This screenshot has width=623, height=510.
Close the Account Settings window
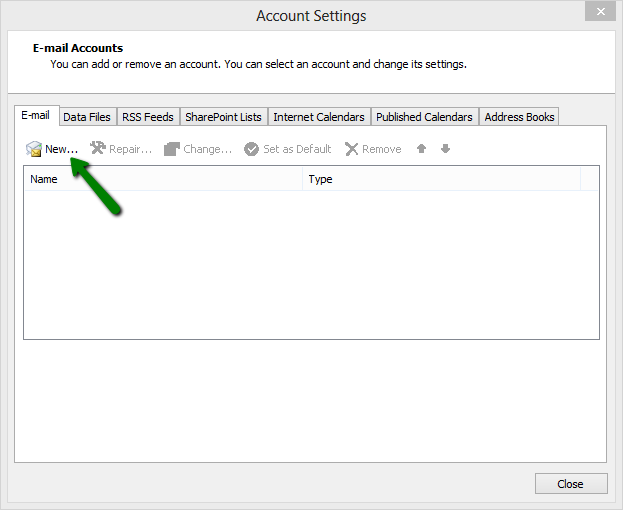tap(570, 484)
